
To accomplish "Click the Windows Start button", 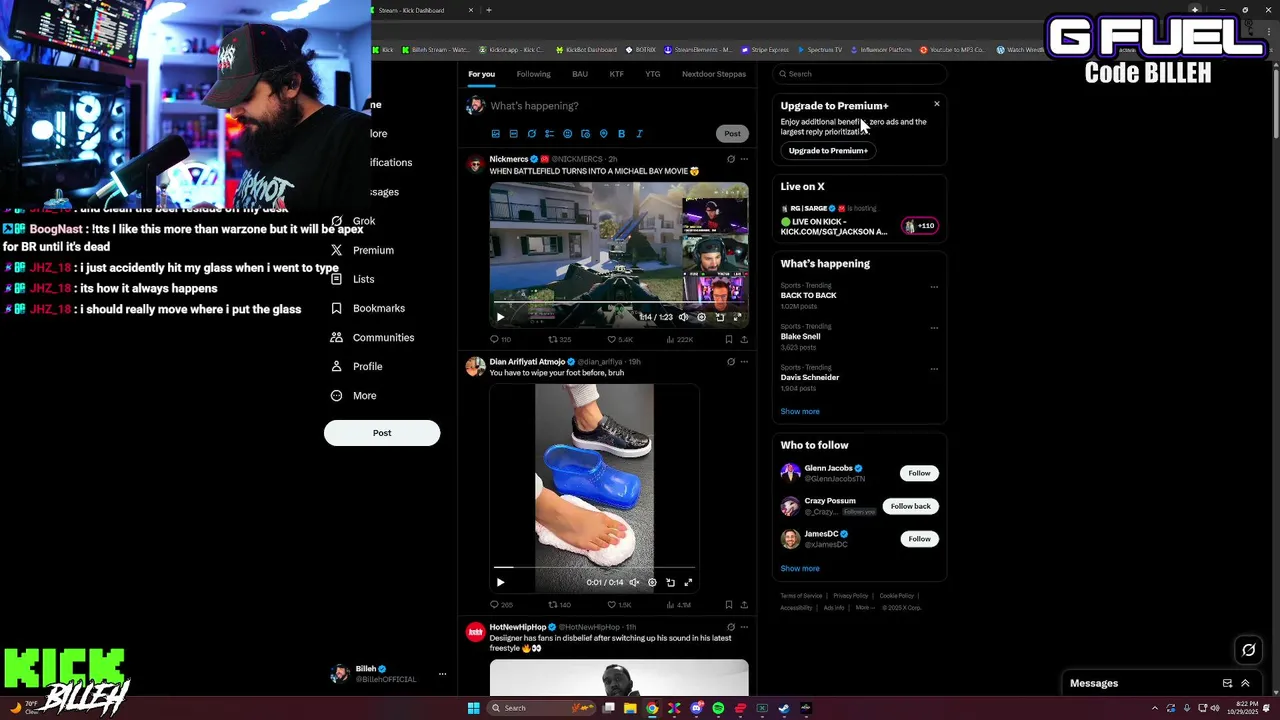I will coord(473,708).
